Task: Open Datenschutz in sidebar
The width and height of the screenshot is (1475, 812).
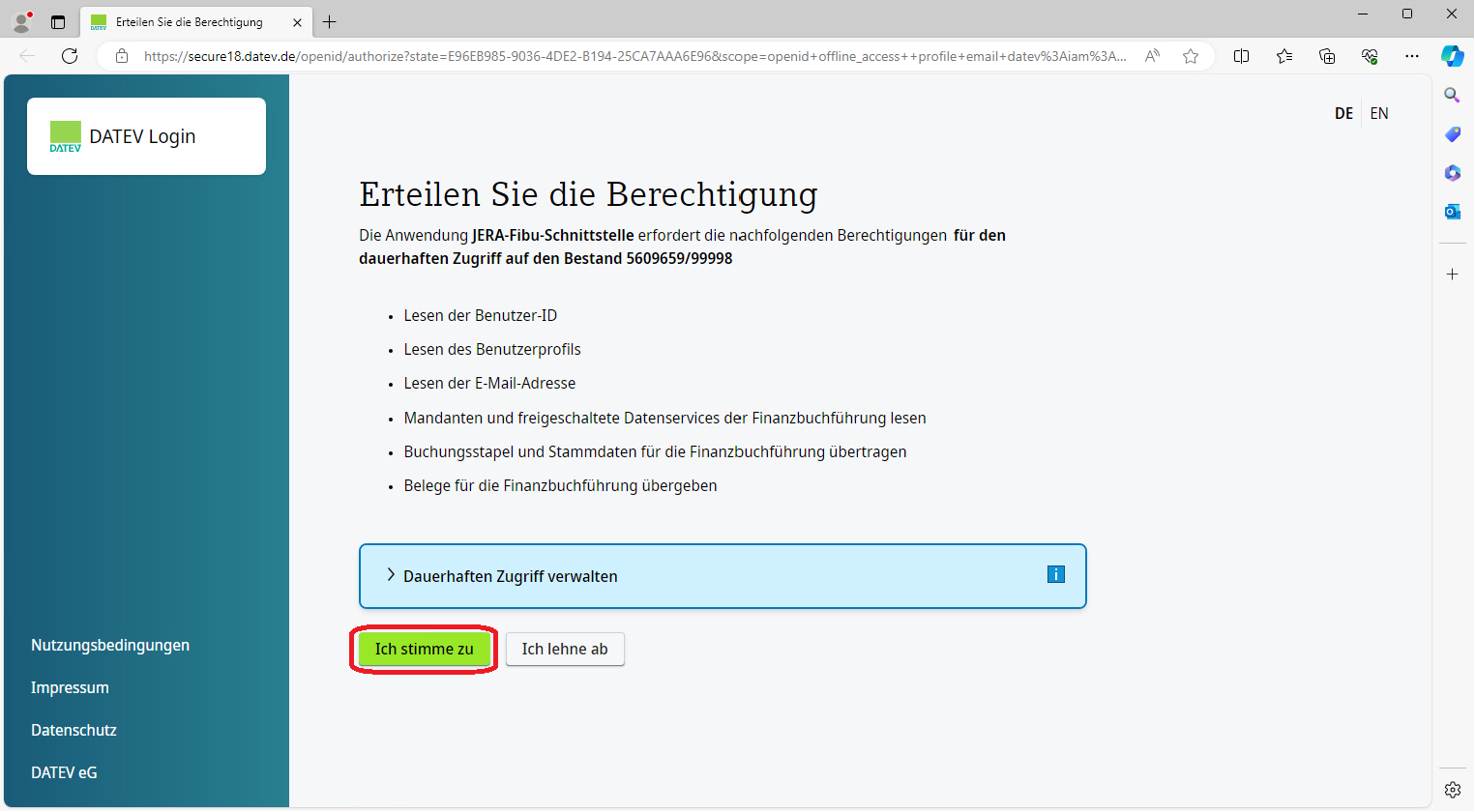Action: click(x=74, y=730)
